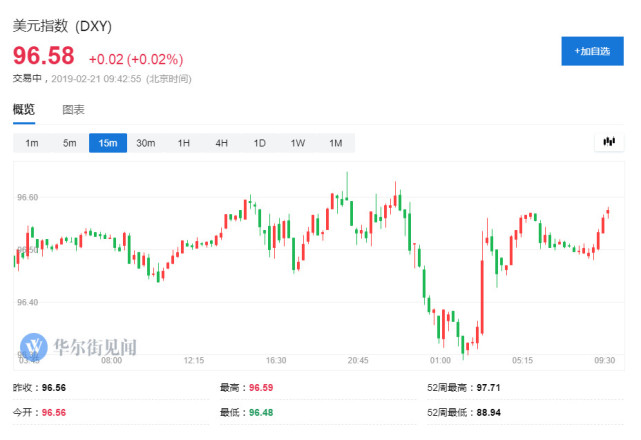641x440 pixels.
Task: Choose the 1H interval
Action: tap(184, 143)
